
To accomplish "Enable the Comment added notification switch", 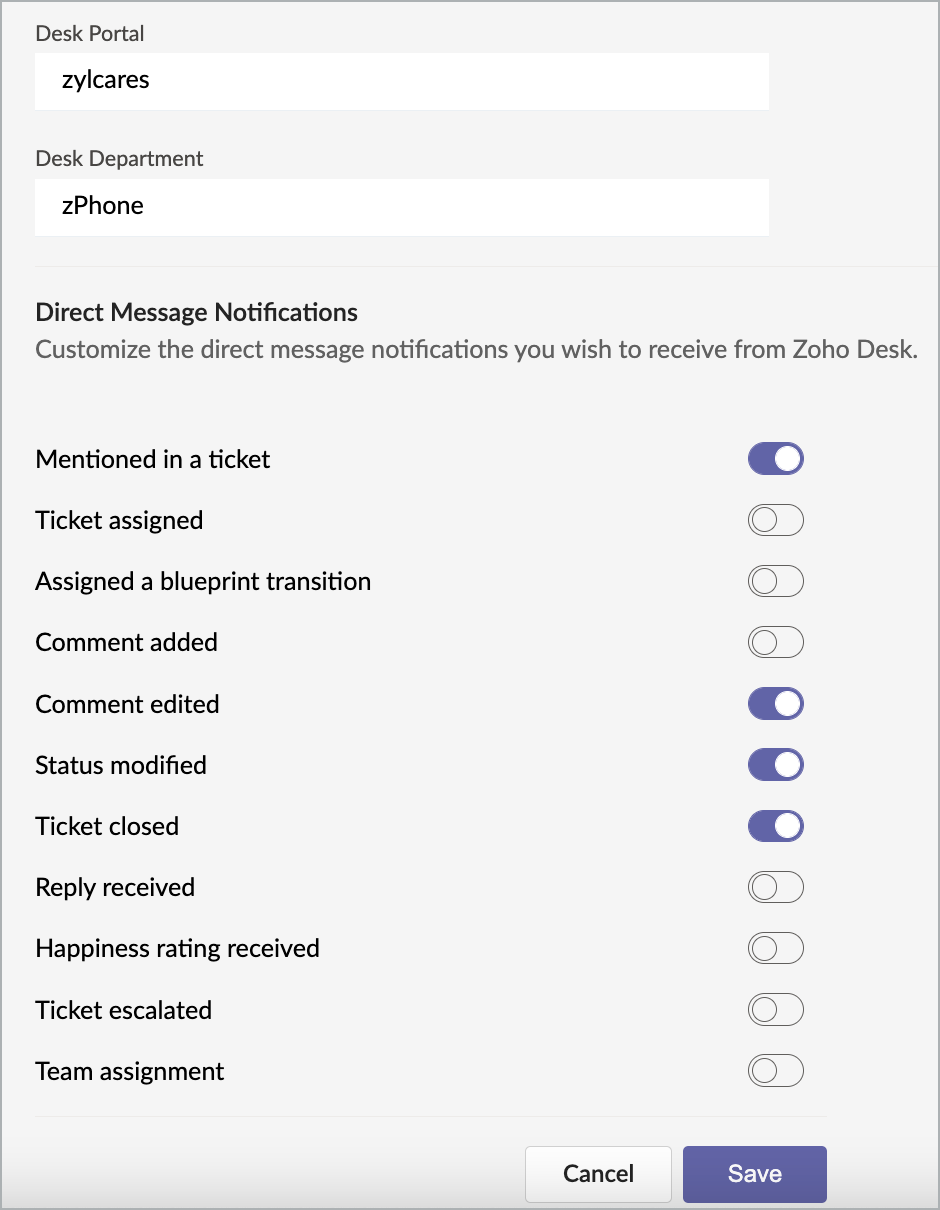I will click(x=776, y=643).
